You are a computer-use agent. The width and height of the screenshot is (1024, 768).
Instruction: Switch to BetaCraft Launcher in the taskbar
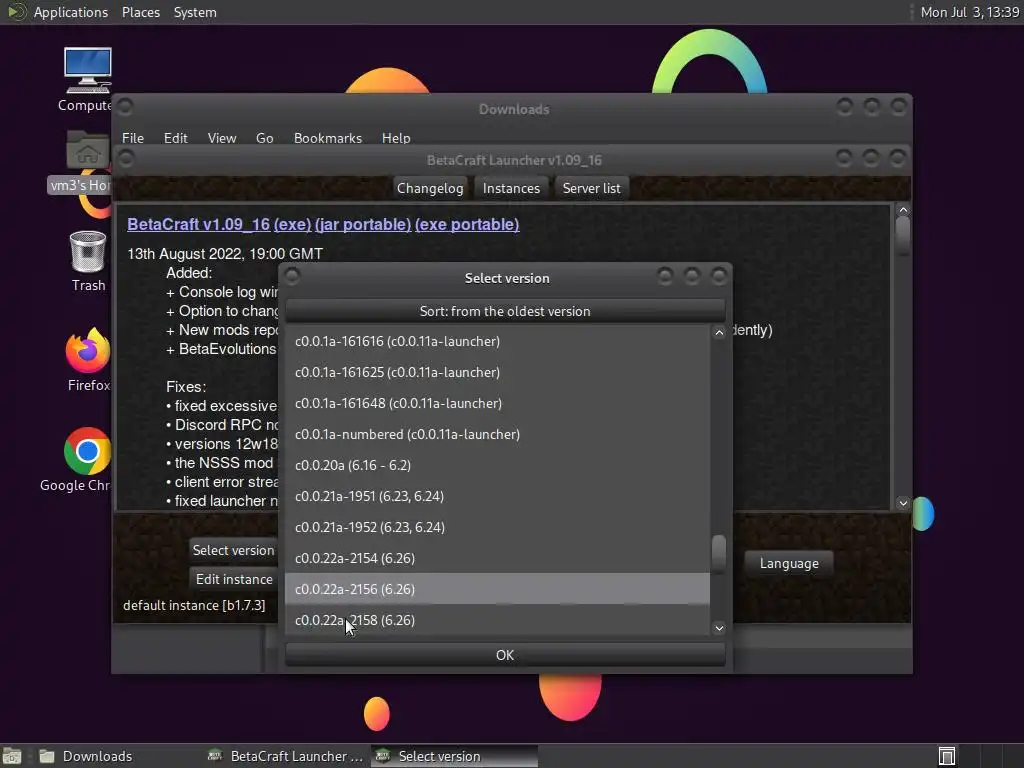285,756
